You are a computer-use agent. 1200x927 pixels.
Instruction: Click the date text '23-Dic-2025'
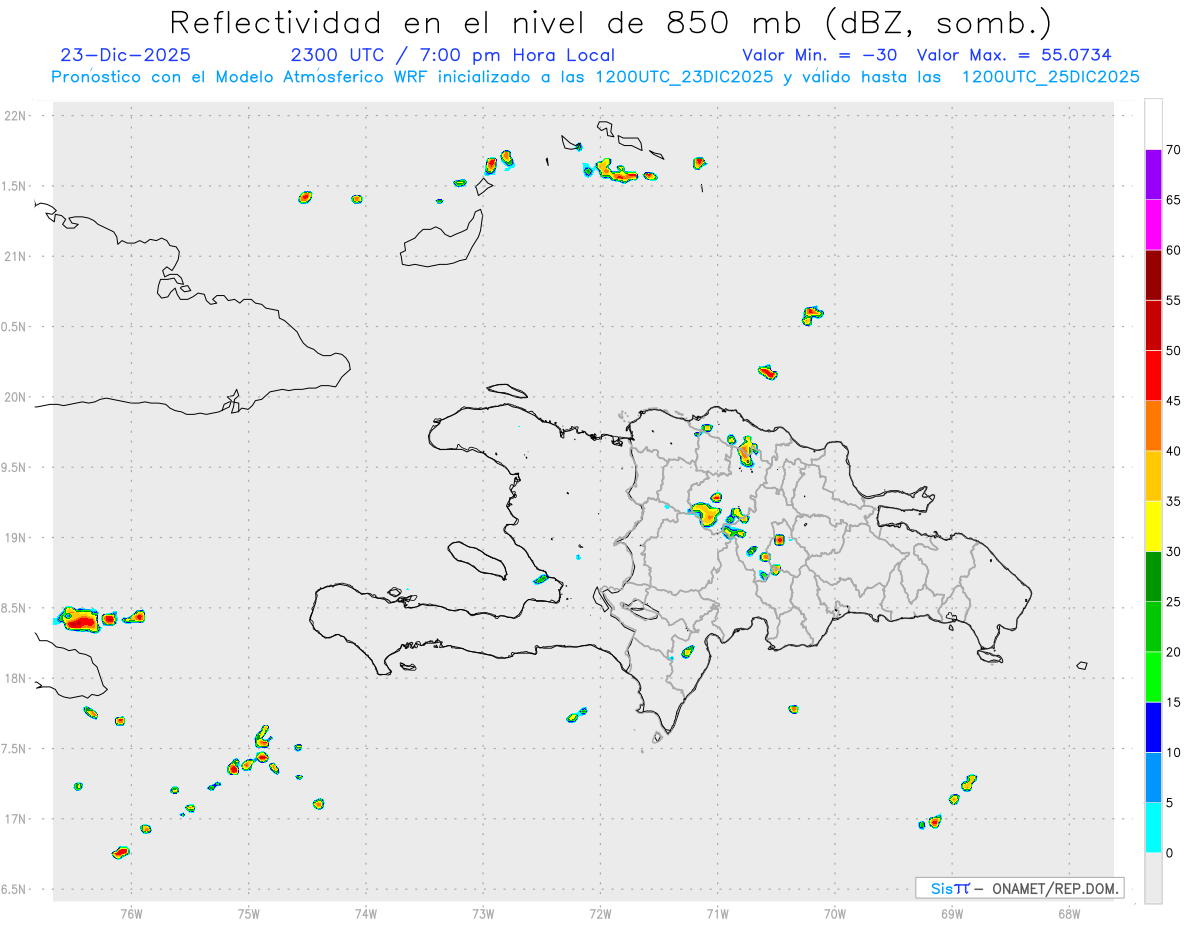125,55
